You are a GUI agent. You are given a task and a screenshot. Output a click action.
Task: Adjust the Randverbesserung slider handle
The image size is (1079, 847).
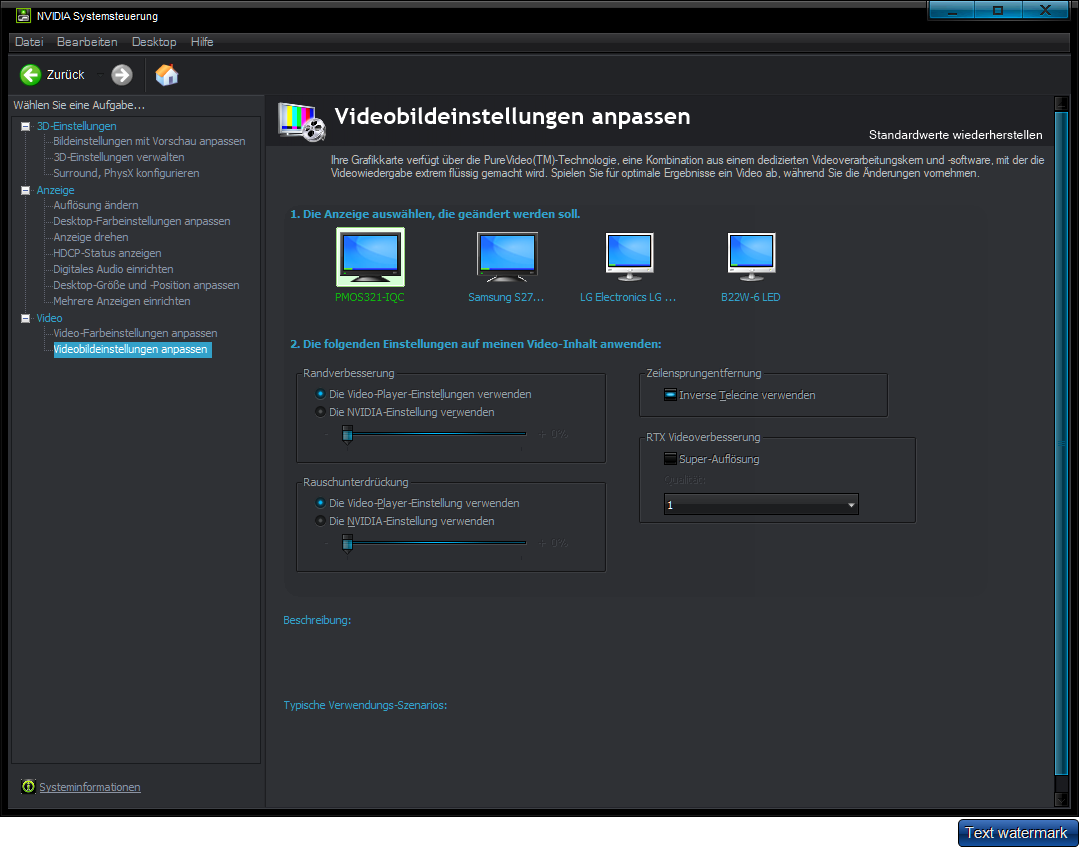348,435
